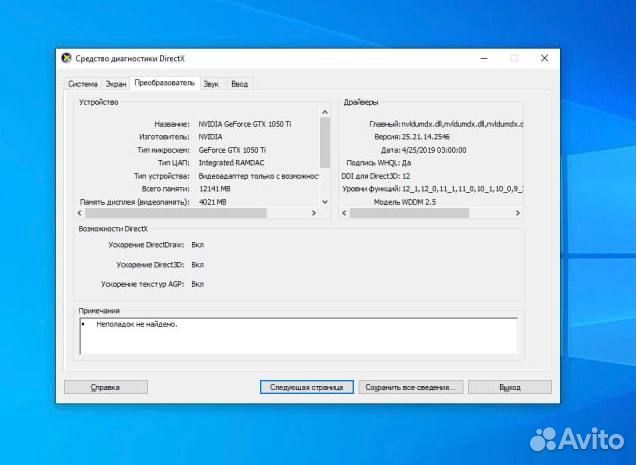Close the DirectX diagnostic window
Image resolution: width=636 pixels, height=465 pixels.
point(544,58)
